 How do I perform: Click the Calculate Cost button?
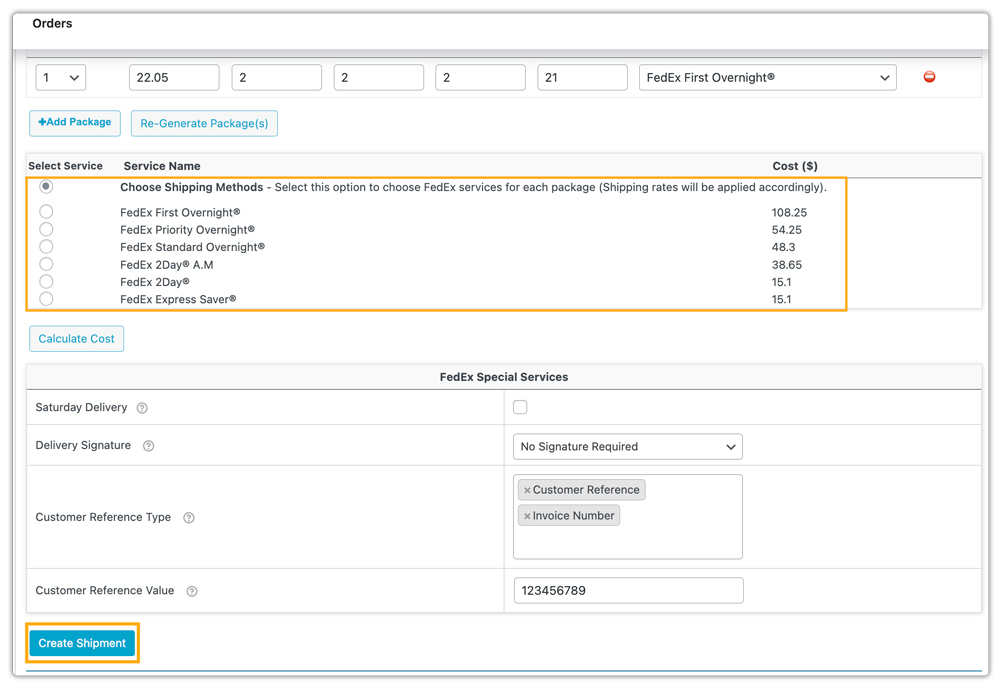pos(76,339)
